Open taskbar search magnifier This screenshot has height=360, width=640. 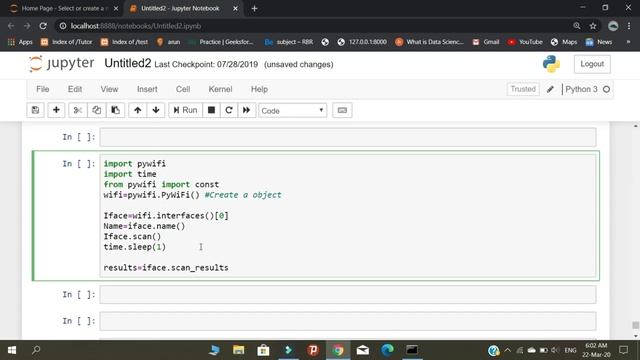coord(36,350)
